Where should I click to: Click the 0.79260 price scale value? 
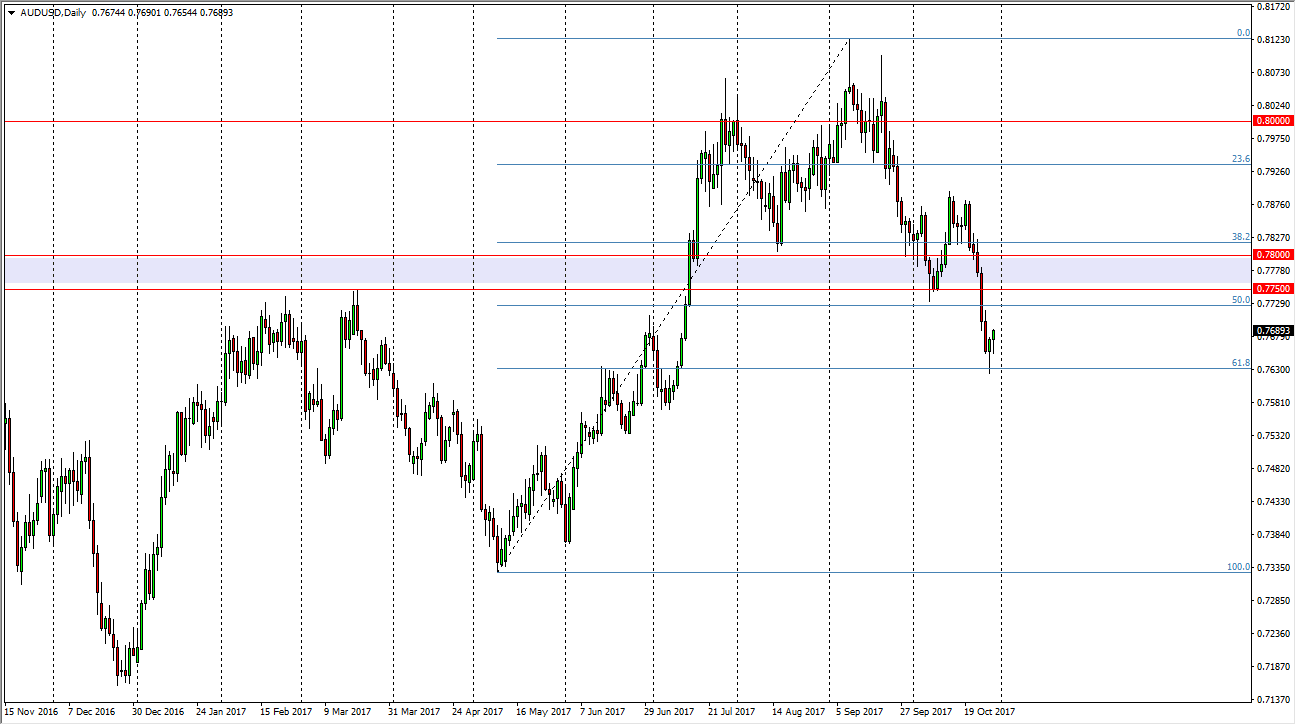pos(1271,172)
